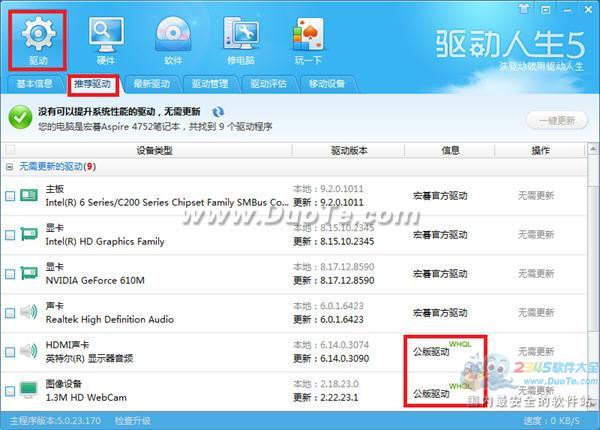This screenshot has width=600, height=430.
Task: Click the scrollbar up arrow of driver list
Action: pos(593,149)
